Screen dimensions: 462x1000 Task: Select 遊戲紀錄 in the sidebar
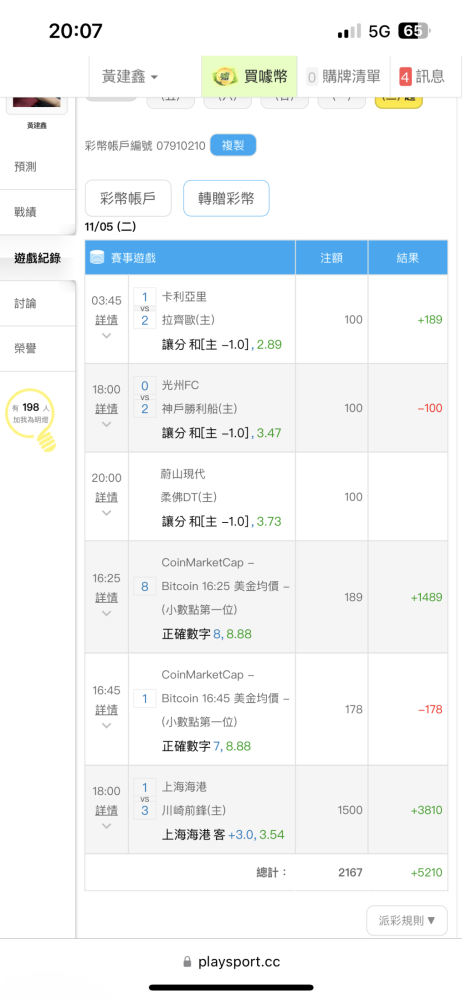[38, 258]
